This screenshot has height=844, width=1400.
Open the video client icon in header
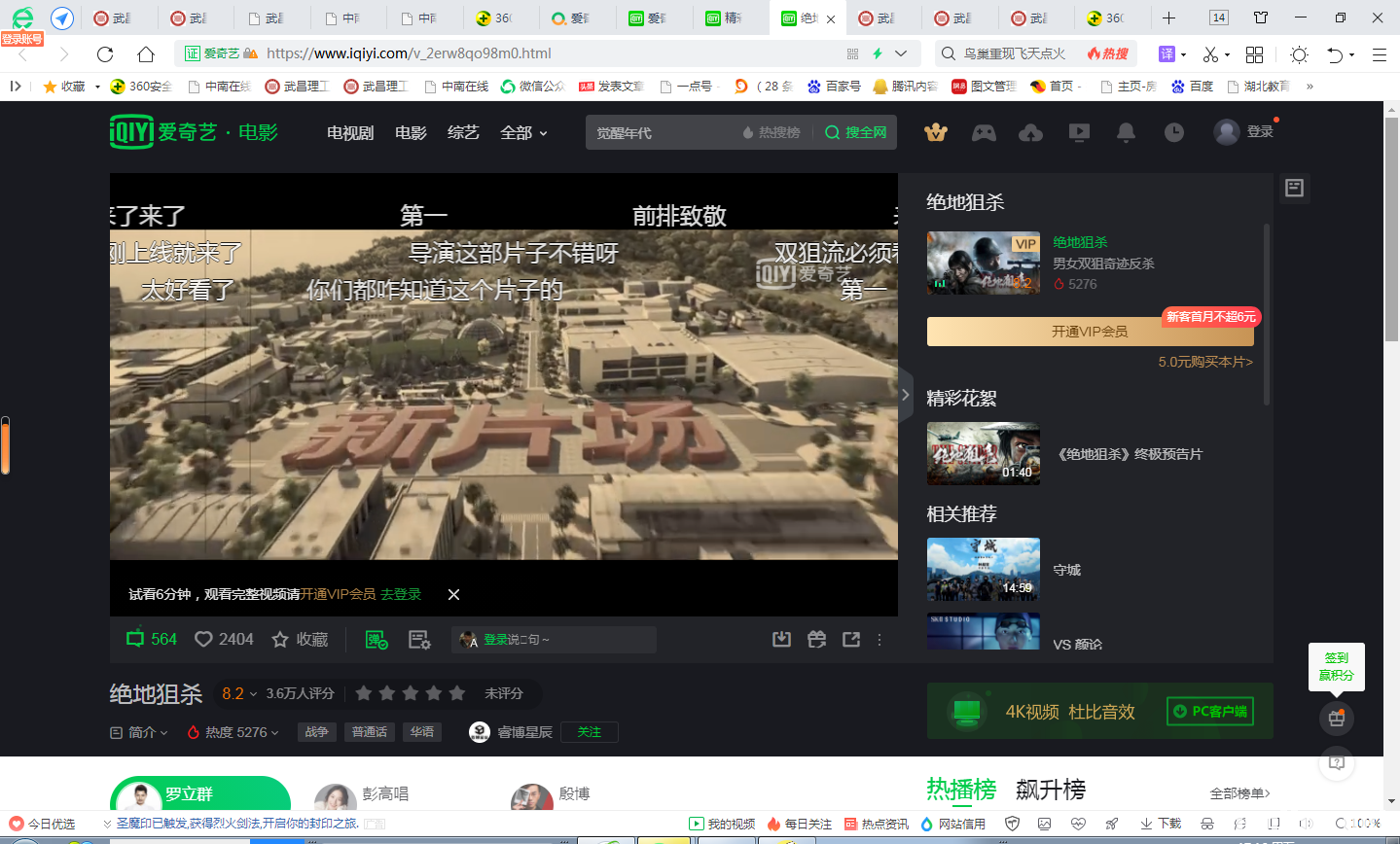(1079, 132)
